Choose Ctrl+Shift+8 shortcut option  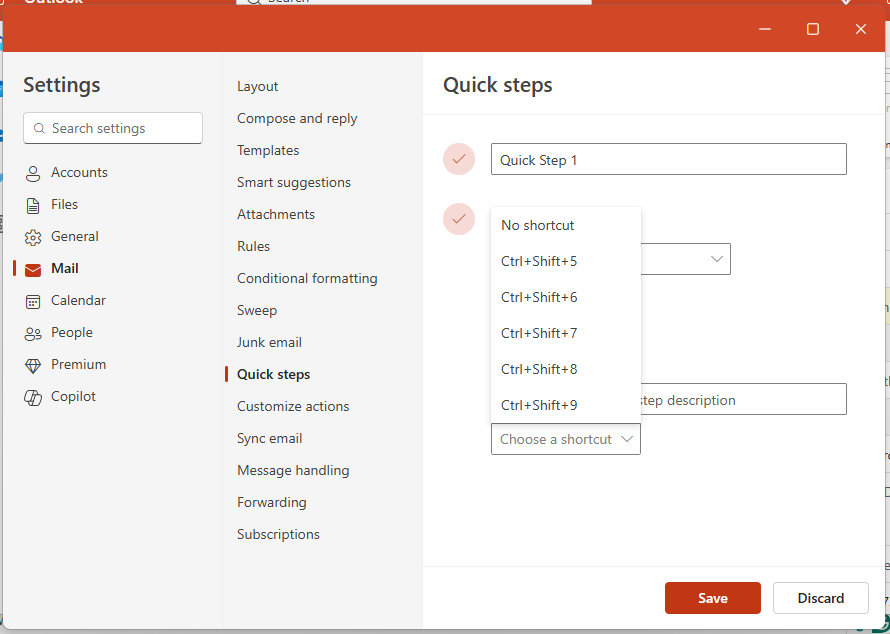[x=566, y=369]
